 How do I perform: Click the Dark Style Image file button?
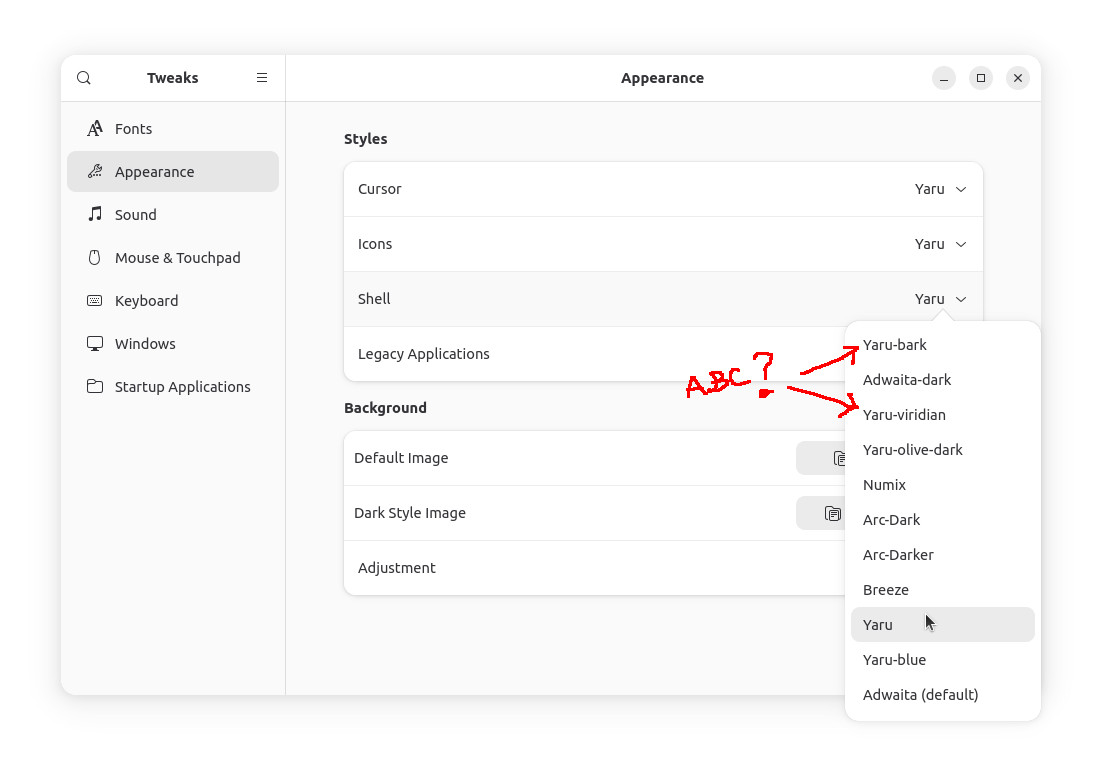coord(822,513)
